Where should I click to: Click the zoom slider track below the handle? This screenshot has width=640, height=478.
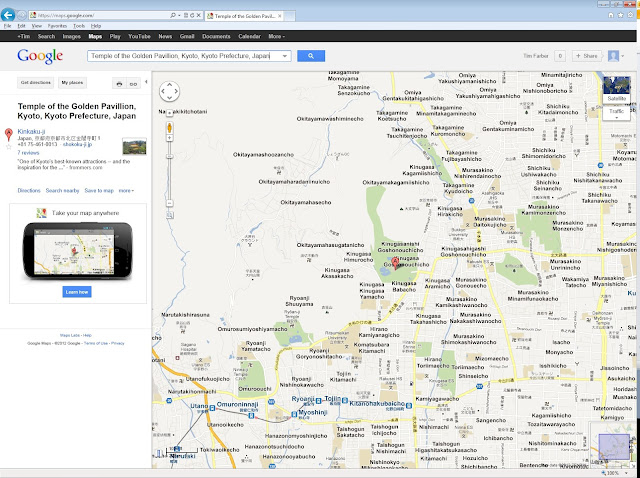click(x=169, y=180)
